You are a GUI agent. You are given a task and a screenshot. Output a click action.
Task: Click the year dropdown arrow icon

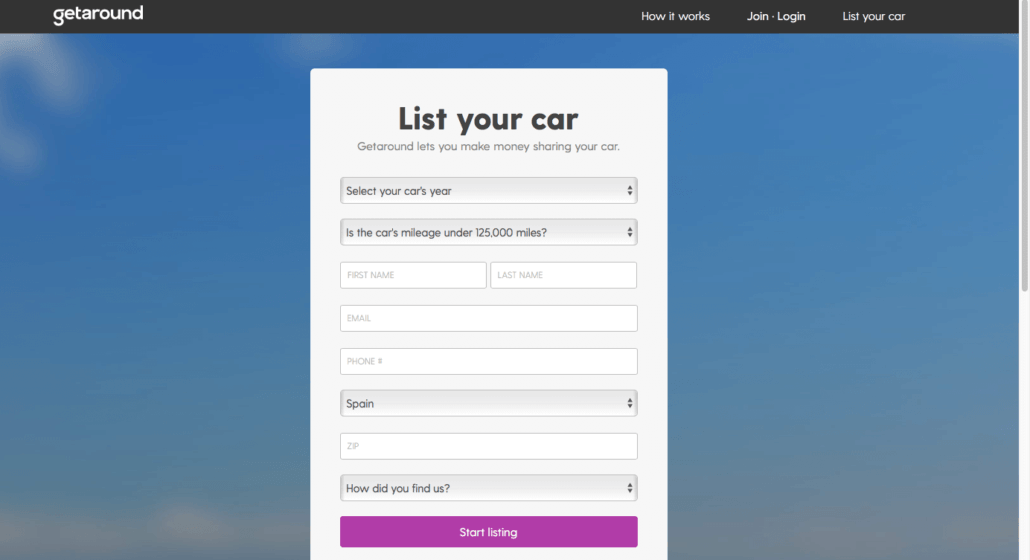point(629,190)
